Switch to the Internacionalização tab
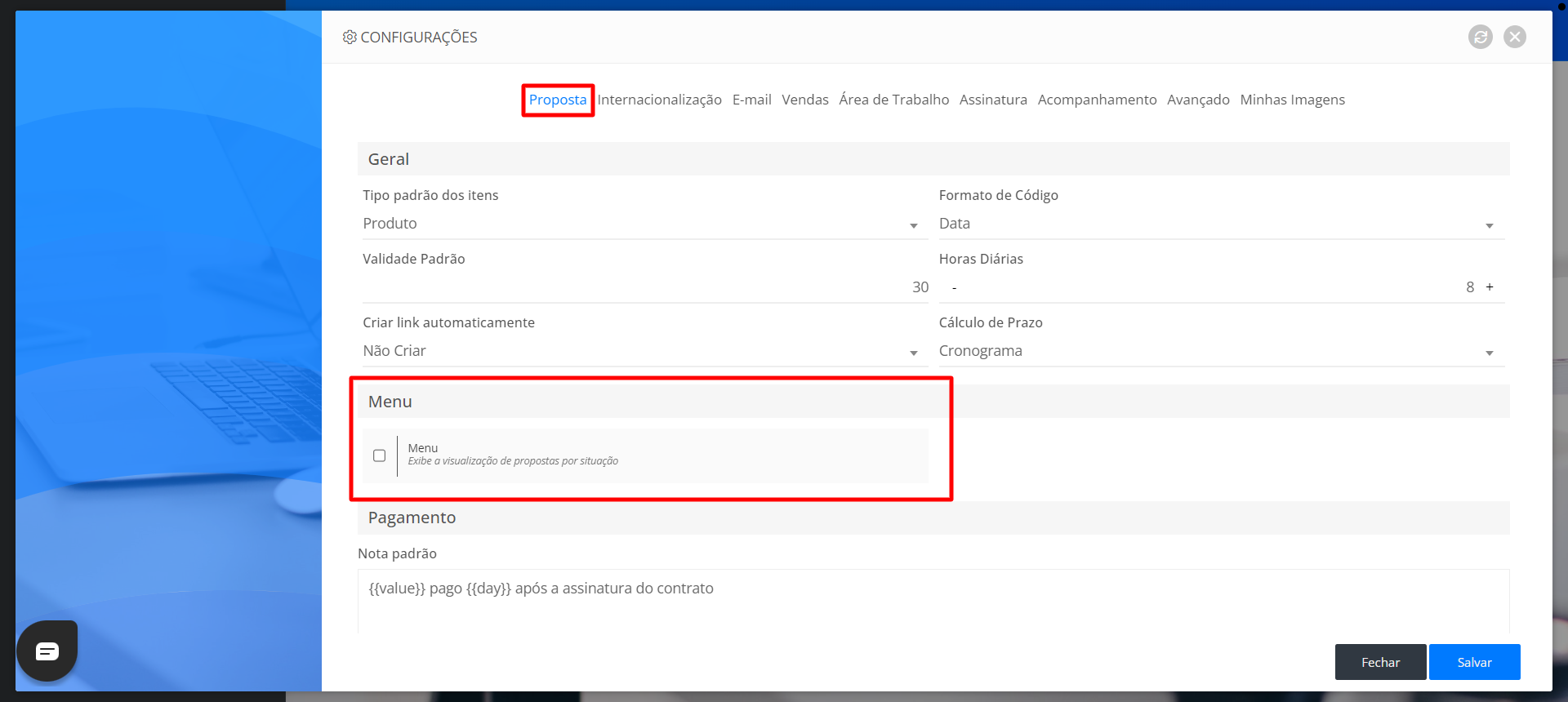1568x702 pixels. tap(659, 100)
